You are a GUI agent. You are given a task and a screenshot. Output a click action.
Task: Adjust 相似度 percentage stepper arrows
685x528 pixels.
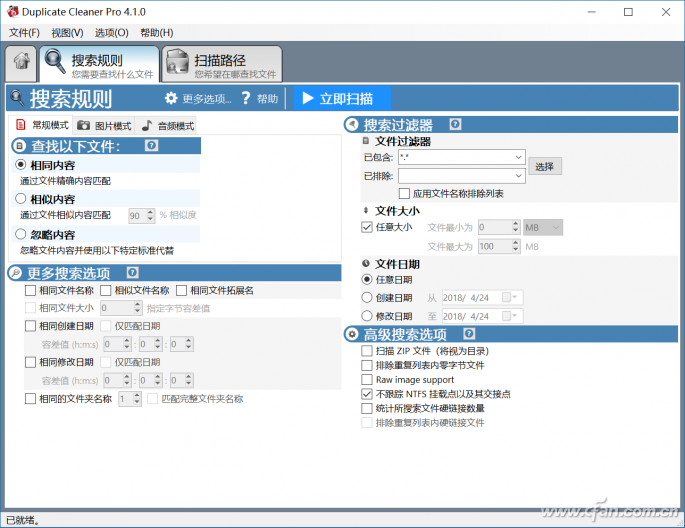tap(150, 215)
